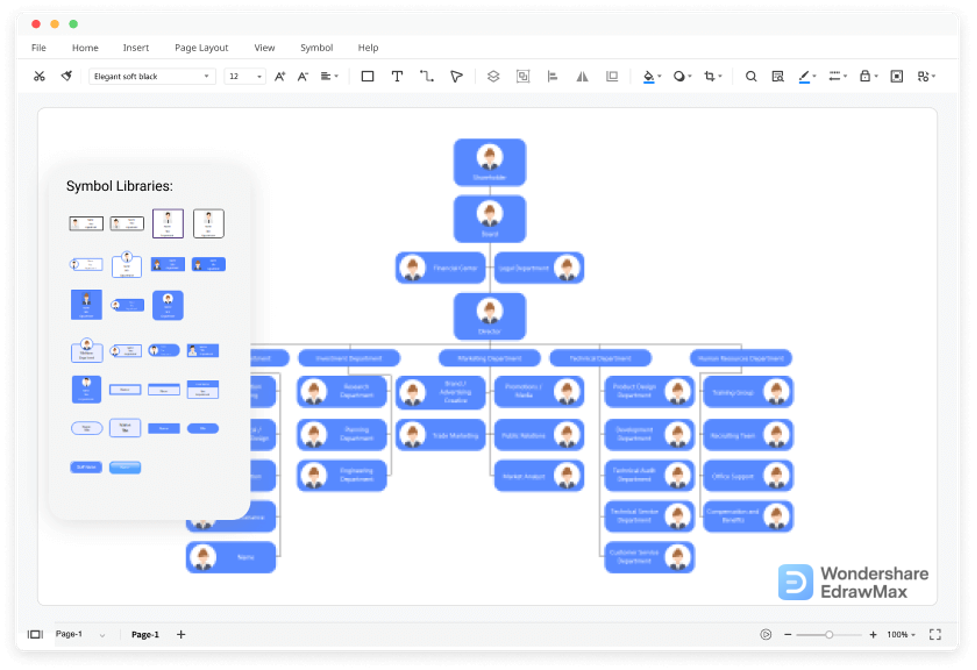Click the Flip shapes icon

(582, 76)
